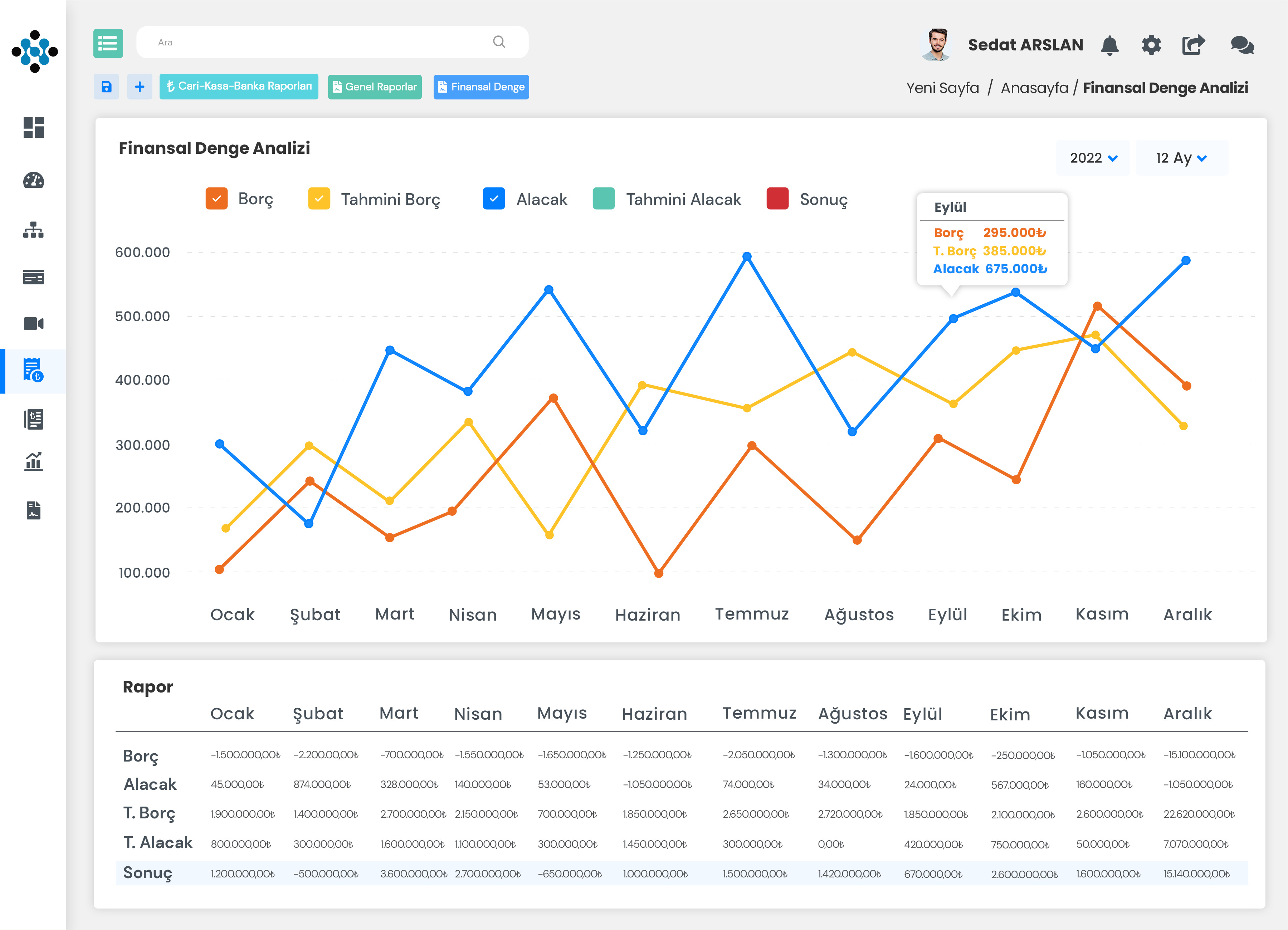Open the chat messages icon
Image resolution: width=1288 pixels, height=930 pixels.
point(1242,45)
